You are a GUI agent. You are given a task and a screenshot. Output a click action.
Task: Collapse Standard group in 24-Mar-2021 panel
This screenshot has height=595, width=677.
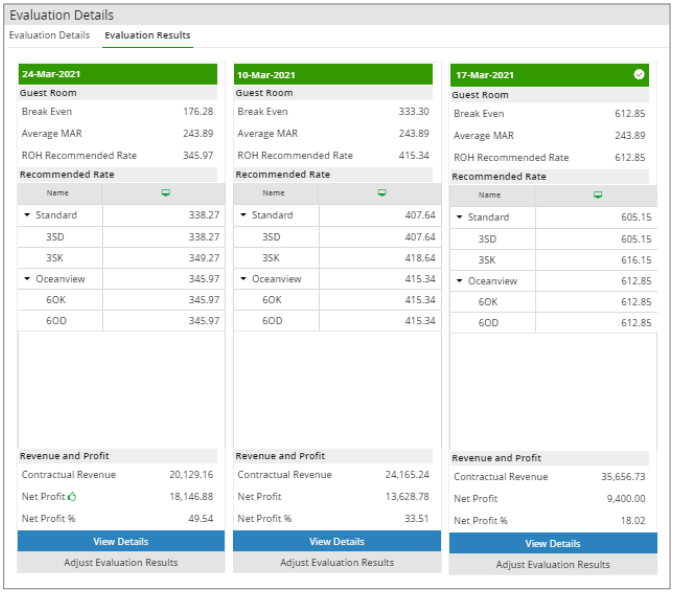click(x=27, y=215)
